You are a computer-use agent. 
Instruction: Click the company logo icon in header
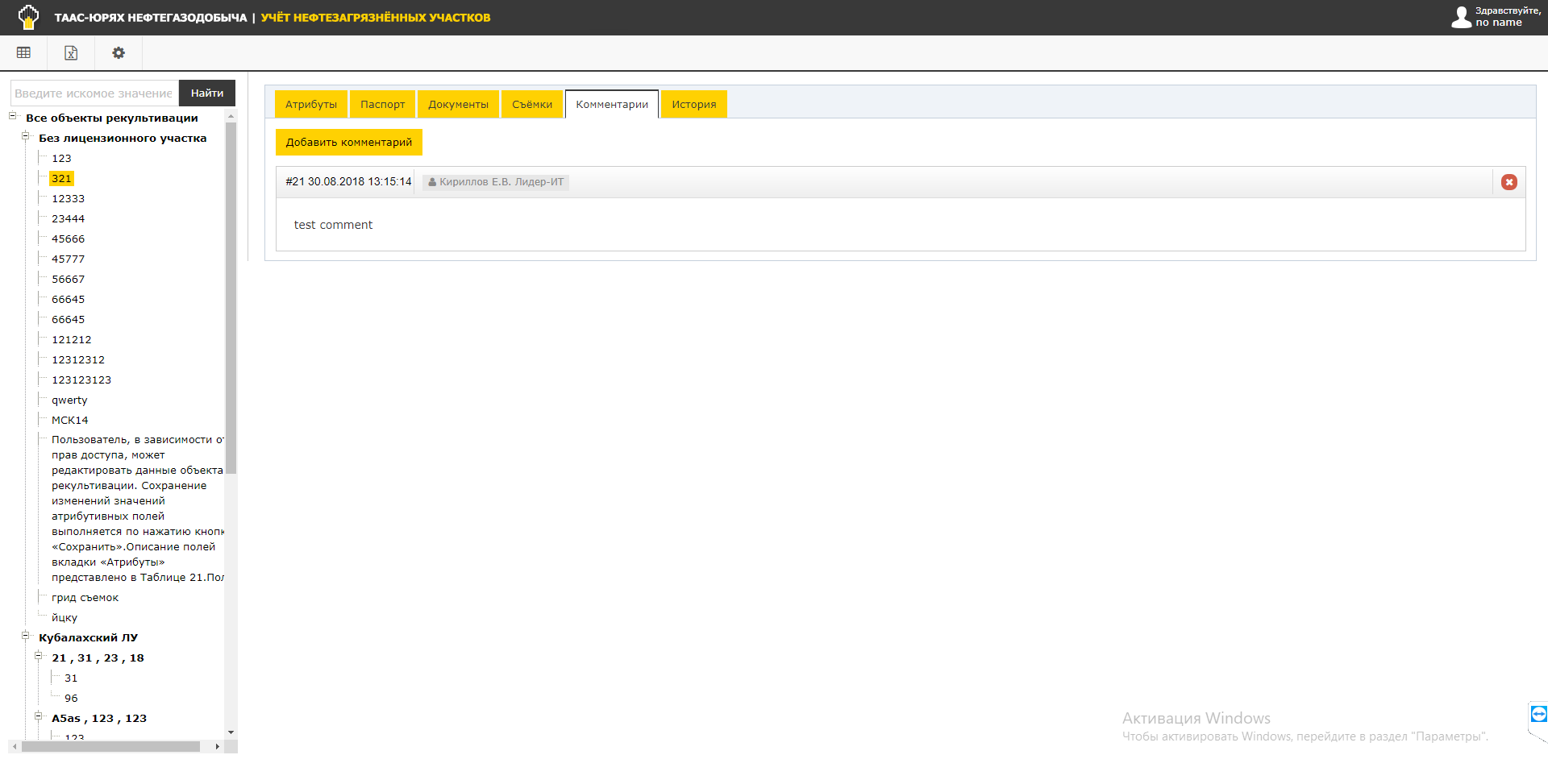point(28,17)
